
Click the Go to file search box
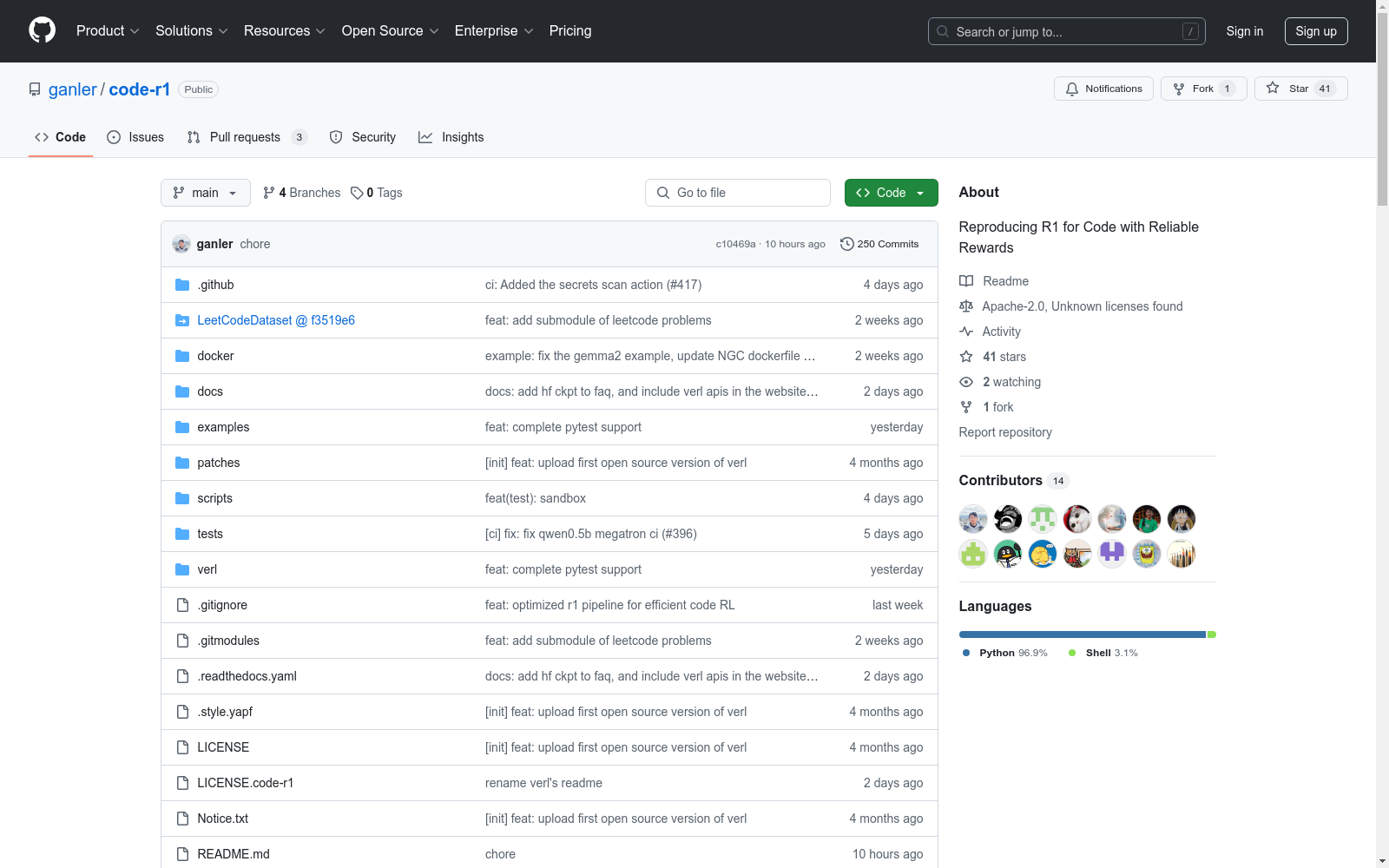(738, 193)
